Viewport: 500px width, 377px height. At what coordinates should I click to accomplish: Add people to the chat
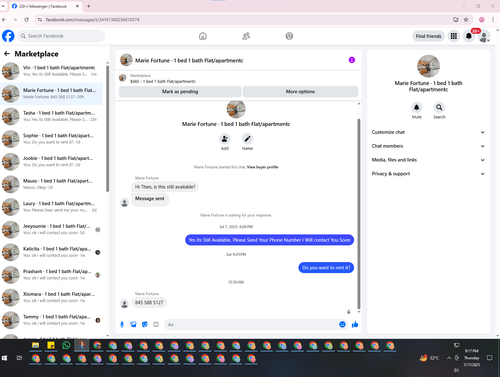pyautogui.click(x=225, y=139)
